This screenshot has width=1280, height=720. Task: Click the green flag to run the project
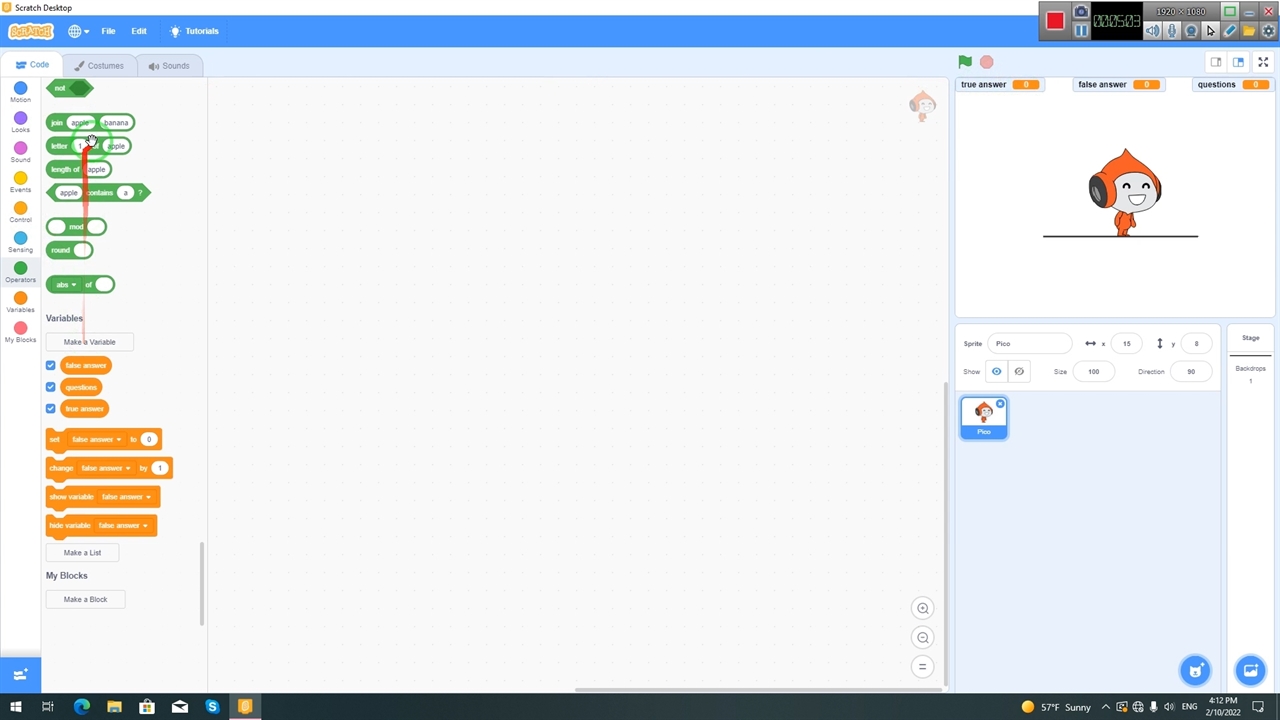tap(964, 62)
